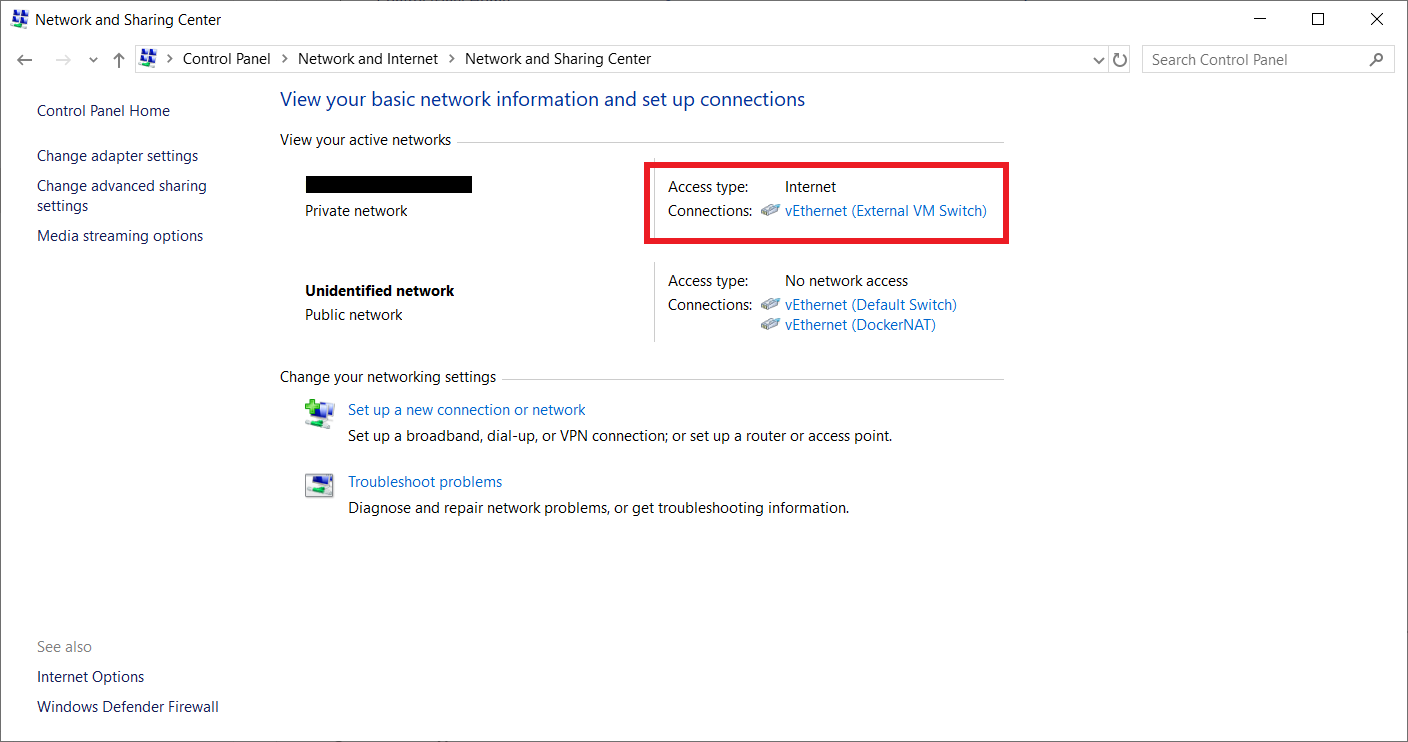Open Control Panel Home
This screenshot has height=742, width=1408.
(103, 111)
